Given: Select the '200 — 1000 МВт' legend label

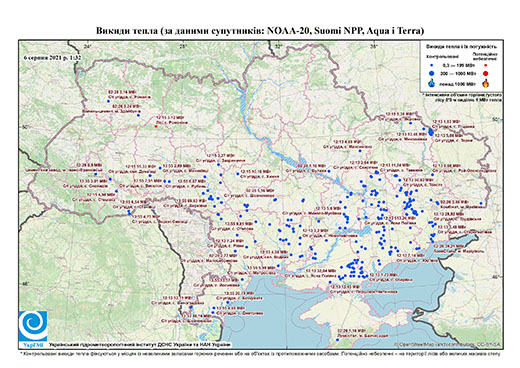Looking at the screenshot, I should [x=459, y=73].
